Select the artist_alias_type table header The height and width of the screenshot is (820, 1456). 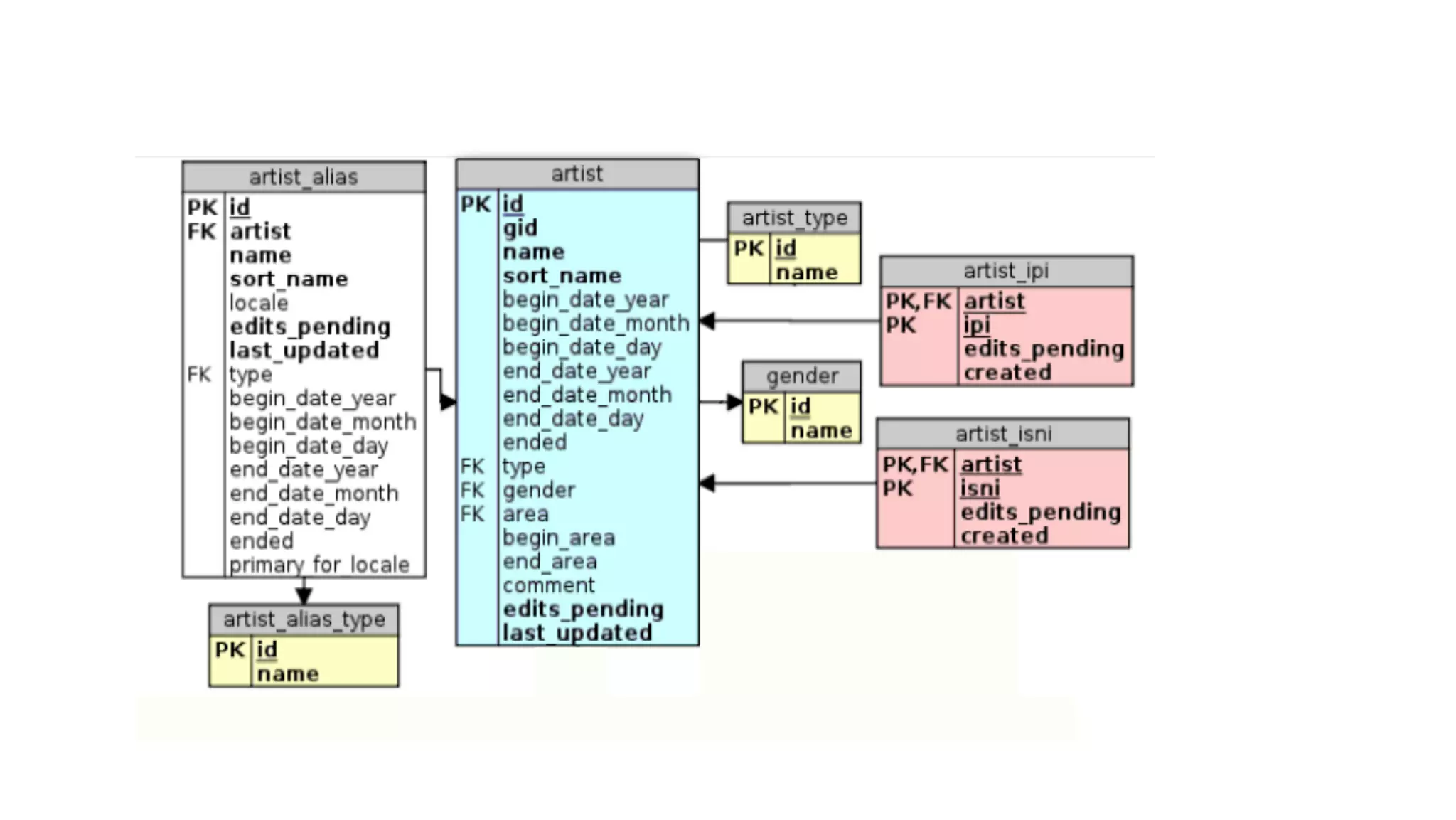[x=304, y=620]
